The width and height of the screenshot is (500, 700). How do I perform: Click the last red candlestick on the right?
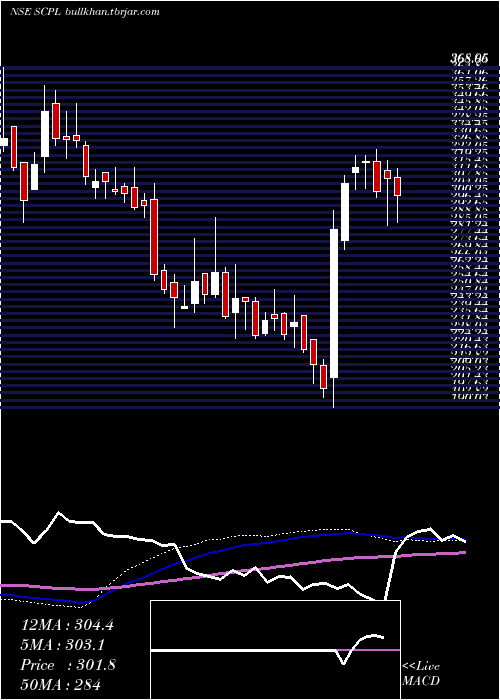click(397, 186)
